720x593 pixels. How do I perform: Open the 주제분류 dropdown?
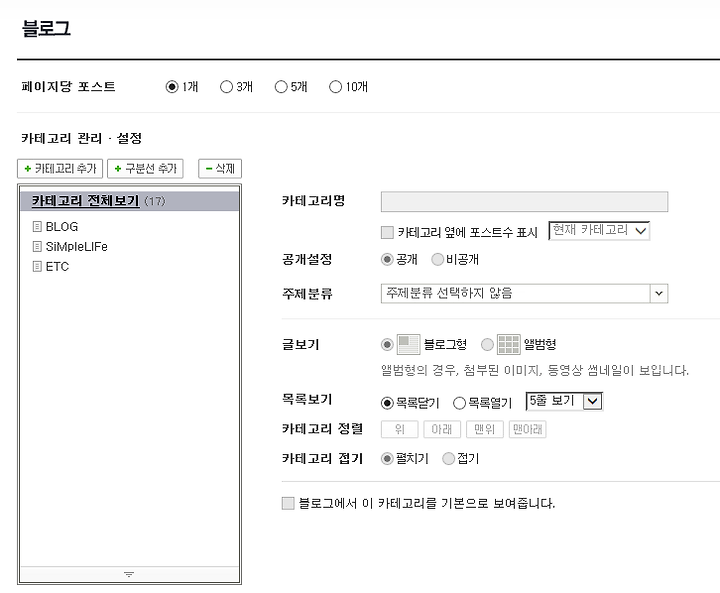[524, 294]
